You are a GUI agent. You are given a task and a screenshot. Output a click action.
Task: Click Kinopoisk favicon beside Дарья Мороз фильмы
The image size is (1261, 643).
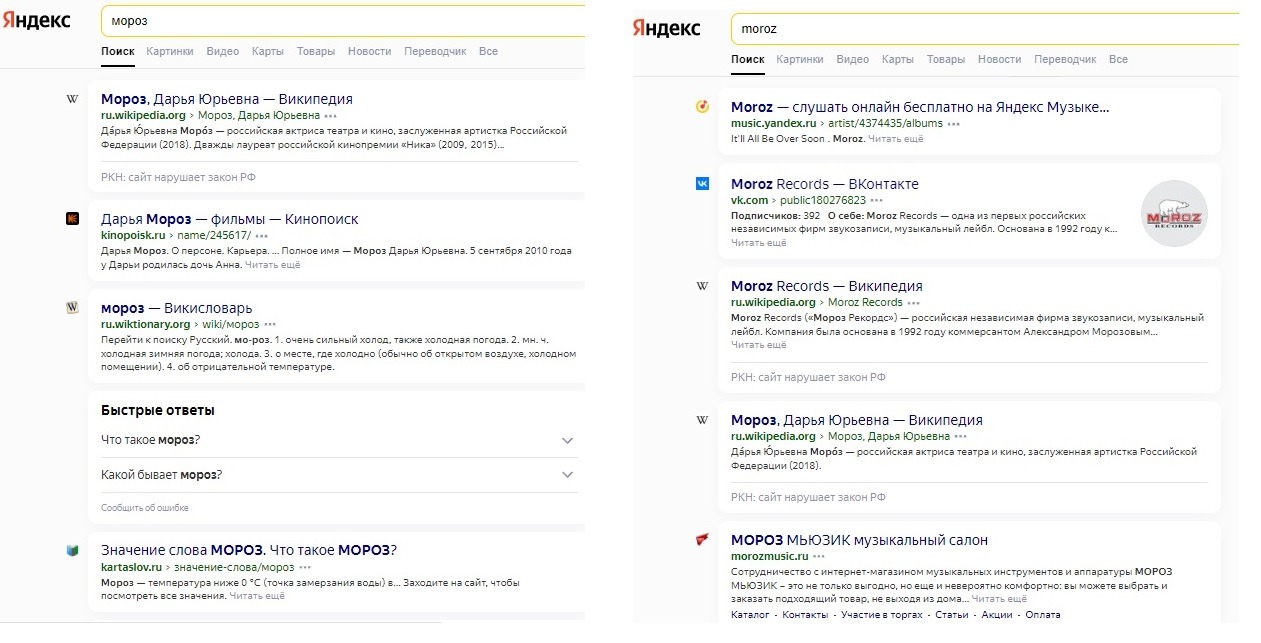click(72, 219)
